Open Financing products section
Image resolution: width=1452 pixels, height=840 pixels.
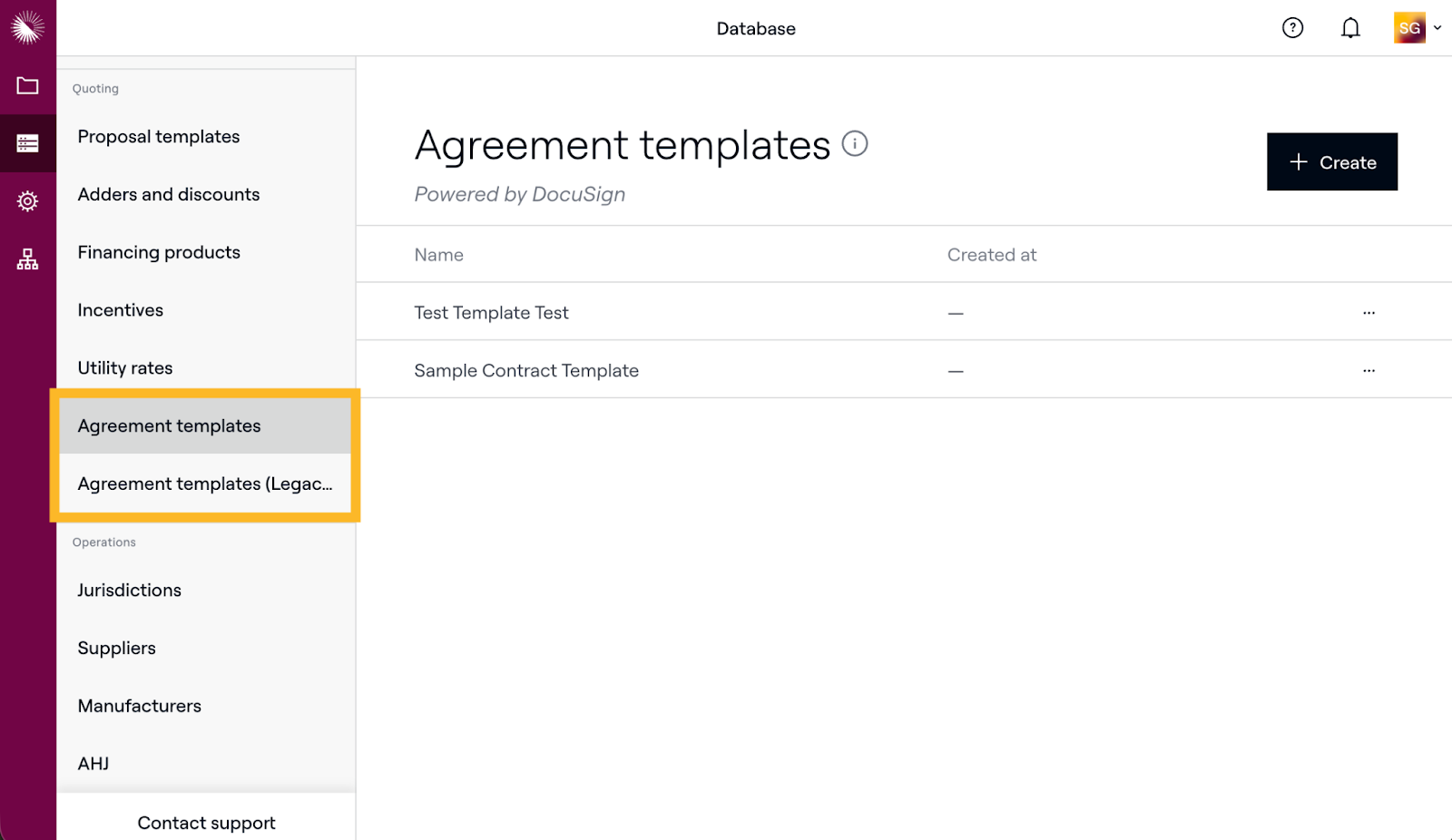159,253
